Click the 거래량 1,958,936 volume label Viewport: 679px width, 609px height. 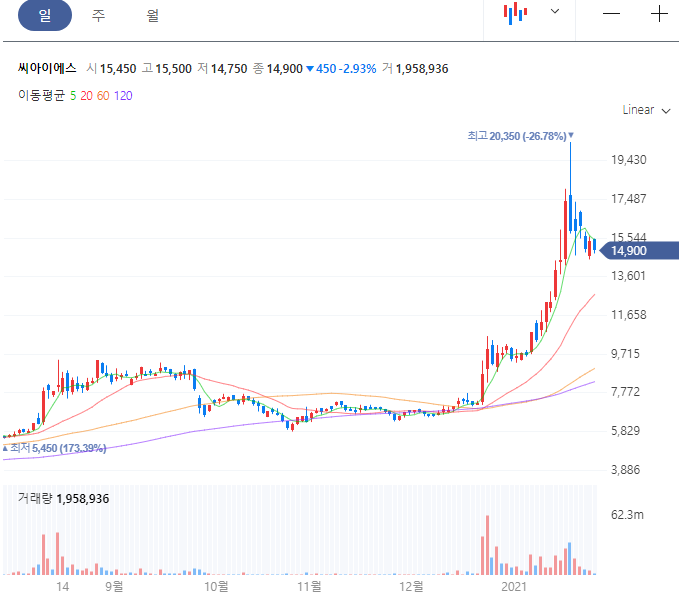63,499
